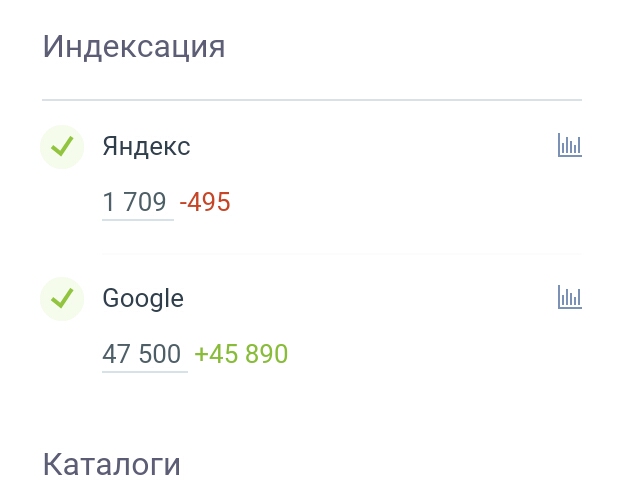633x504 pixels.
Task: Click the underline beneath the 1 709 value
Action: point(137,219)
